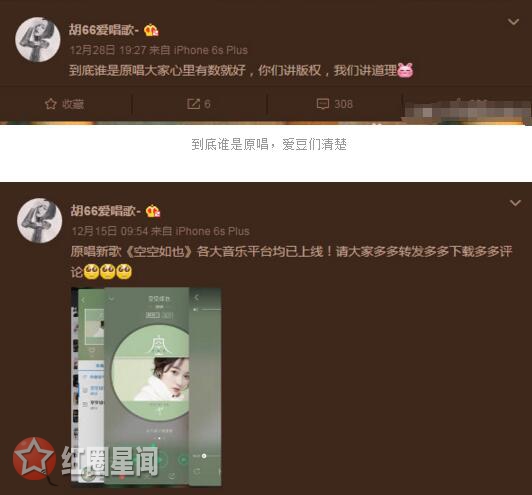
Task: Open username 胡66爱唱歌- on second post
Action: click(106, 211)
